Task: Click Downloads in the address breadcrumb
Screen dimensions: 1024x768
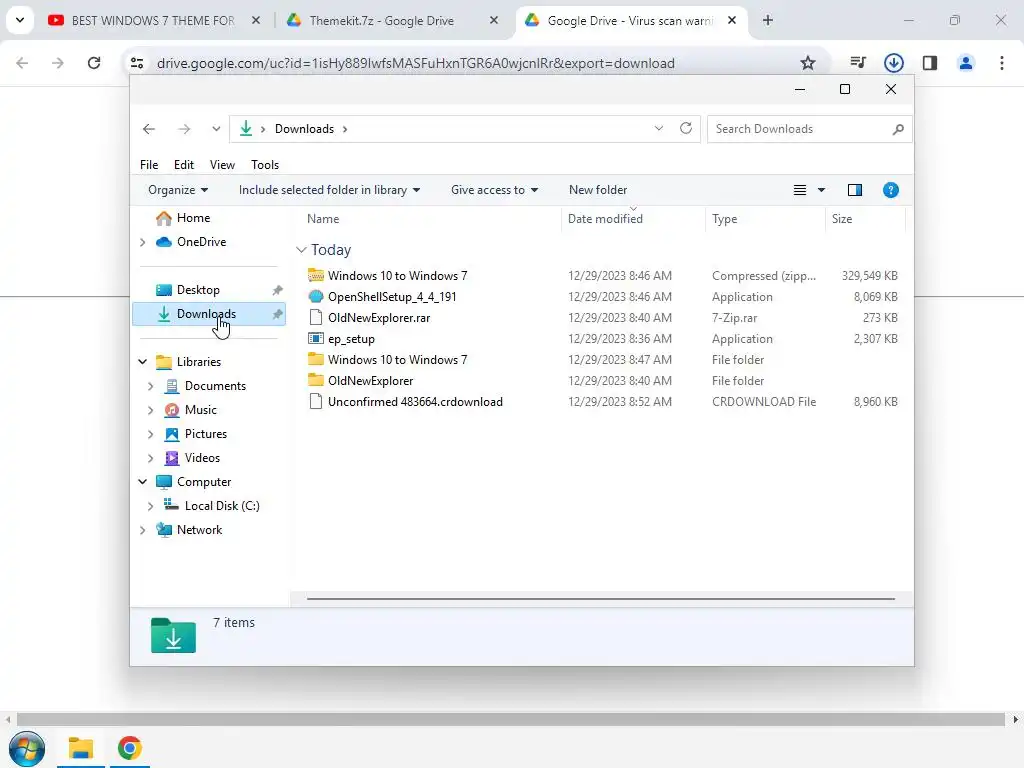Action: coord(304,129)
